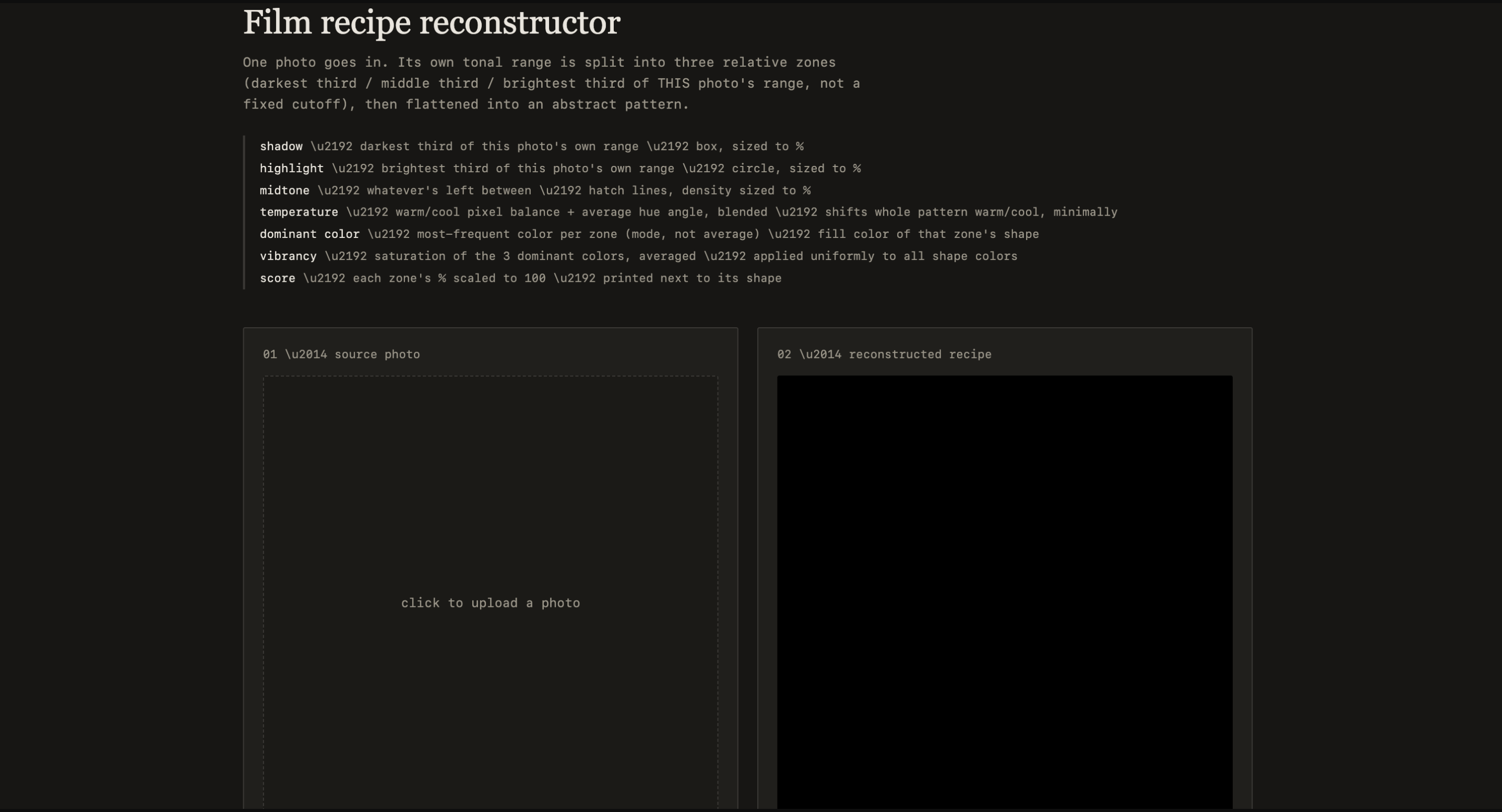Click the 'click to upload a photo' text
Viewport: 1502px width, 812px height.
click(x=491, y=603)
